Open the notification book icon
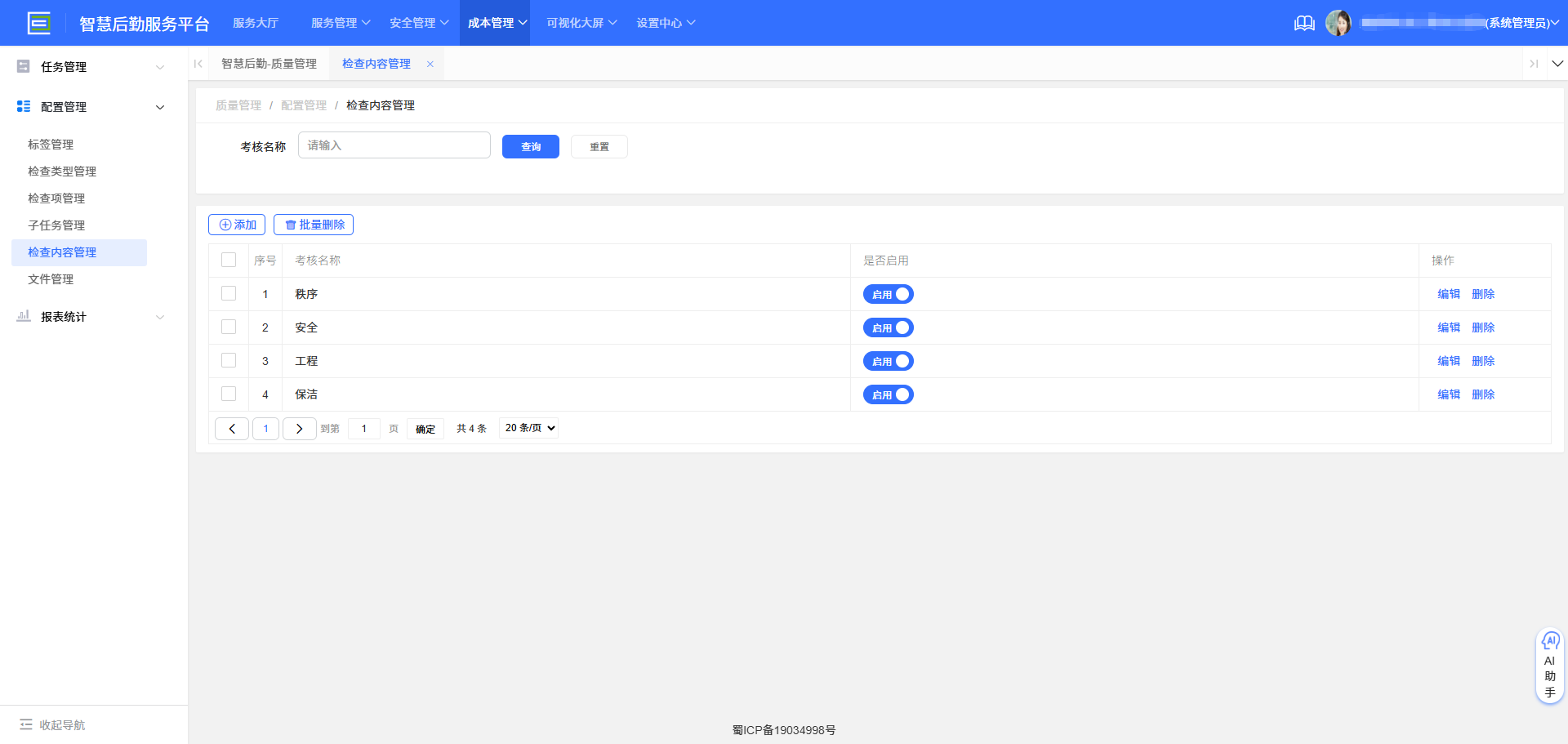This screenshot has height=744, width=1568. (x=1304, y=23)
